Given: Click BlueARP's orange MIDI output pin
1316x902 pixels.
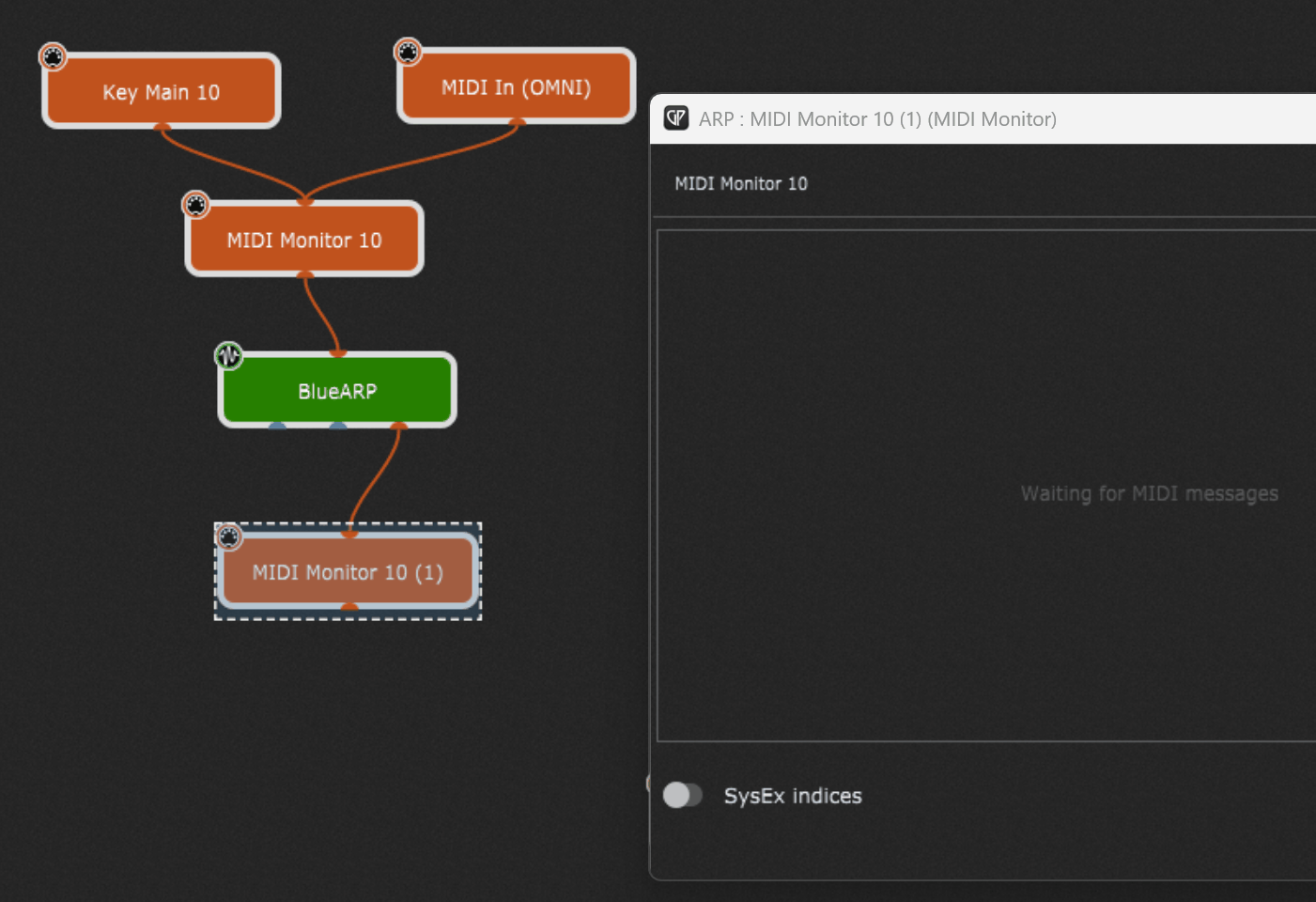Looking at the screenshot, I should click(x=399, y=426).
